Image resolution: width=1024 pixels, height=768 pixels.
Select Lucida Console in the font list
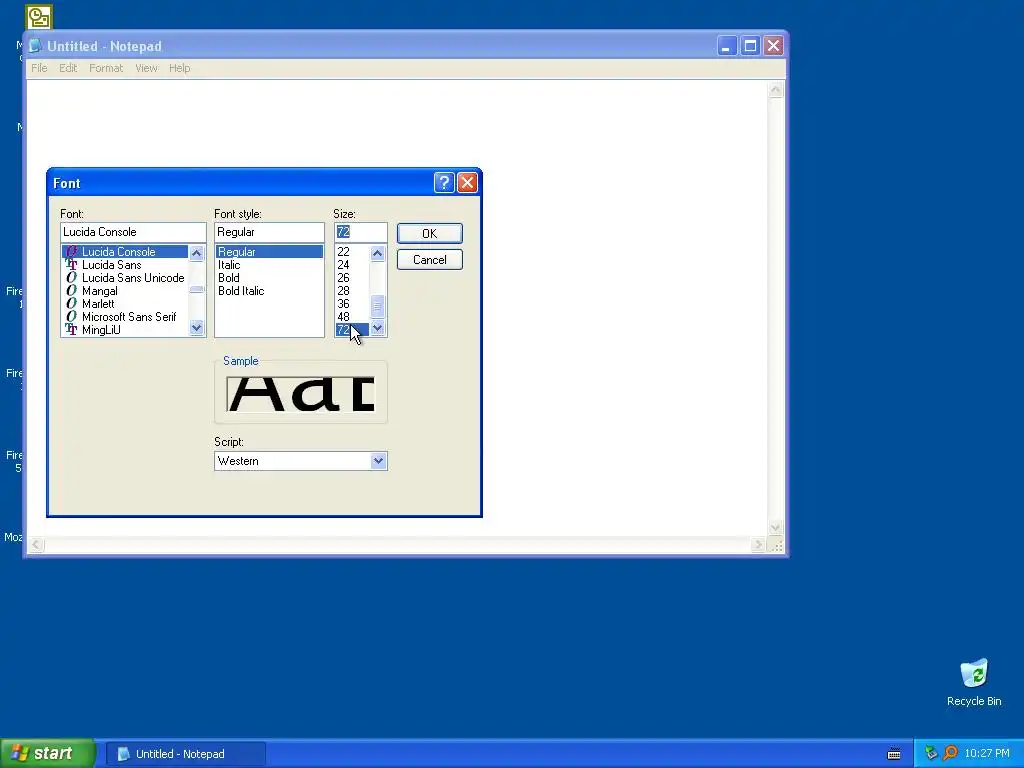tap(125, 251)
